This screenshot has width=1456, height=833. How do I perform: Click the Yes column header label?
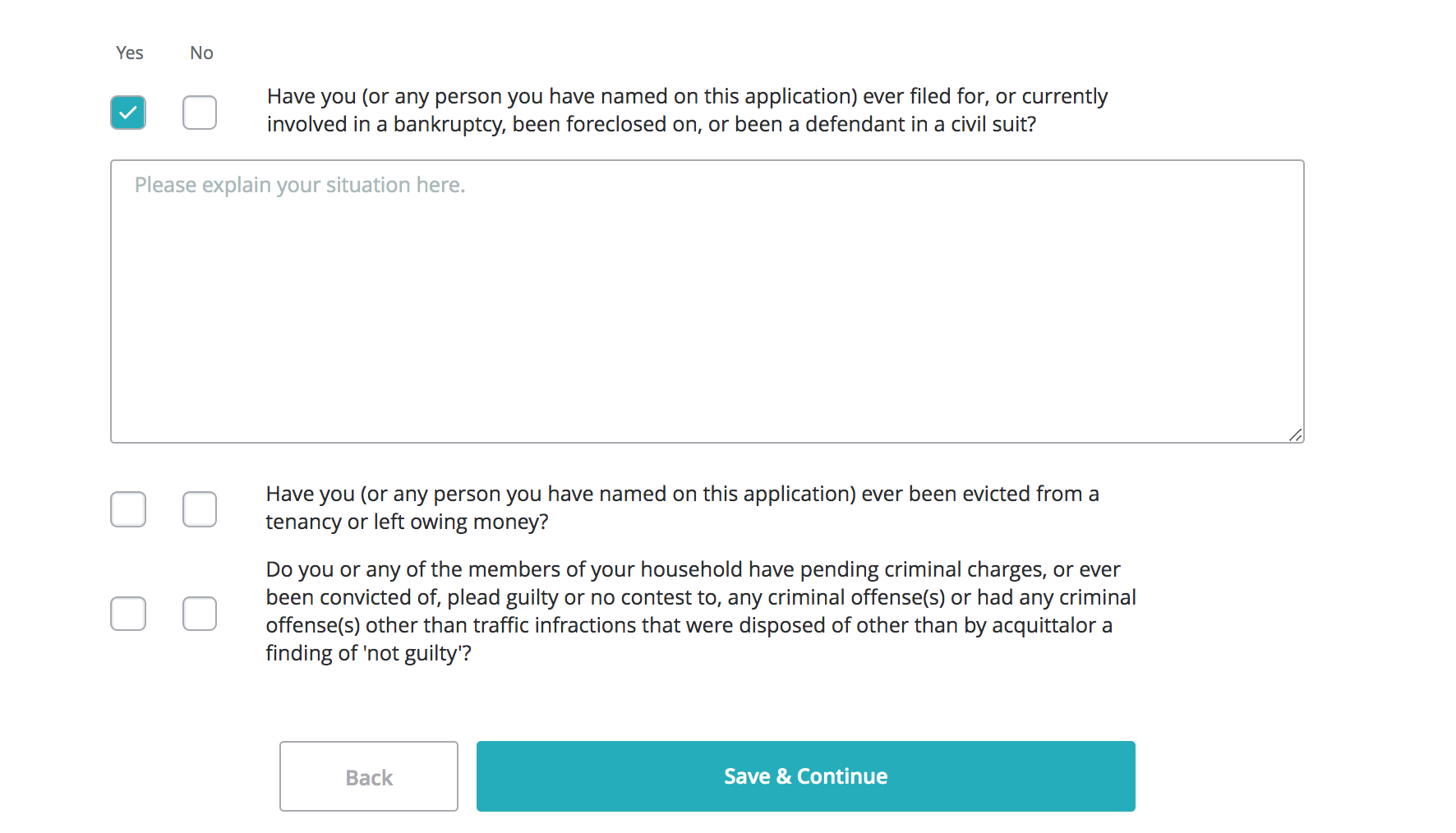130,53
